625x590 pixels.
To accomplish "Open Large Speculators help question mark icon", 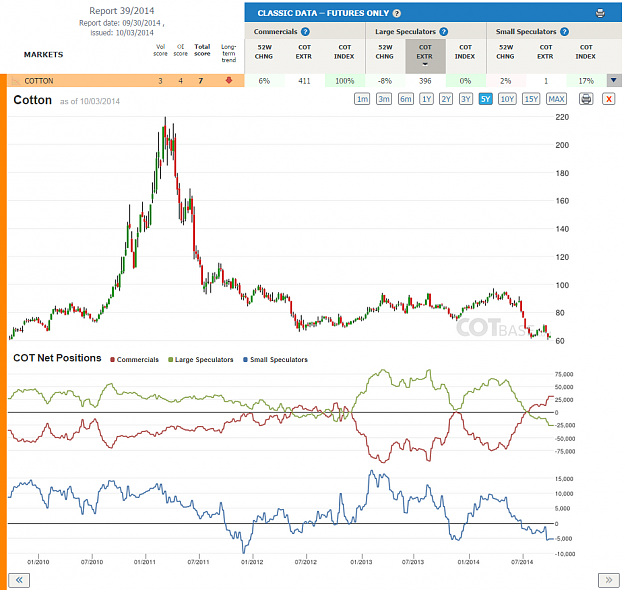I will [x=444, y=31].
